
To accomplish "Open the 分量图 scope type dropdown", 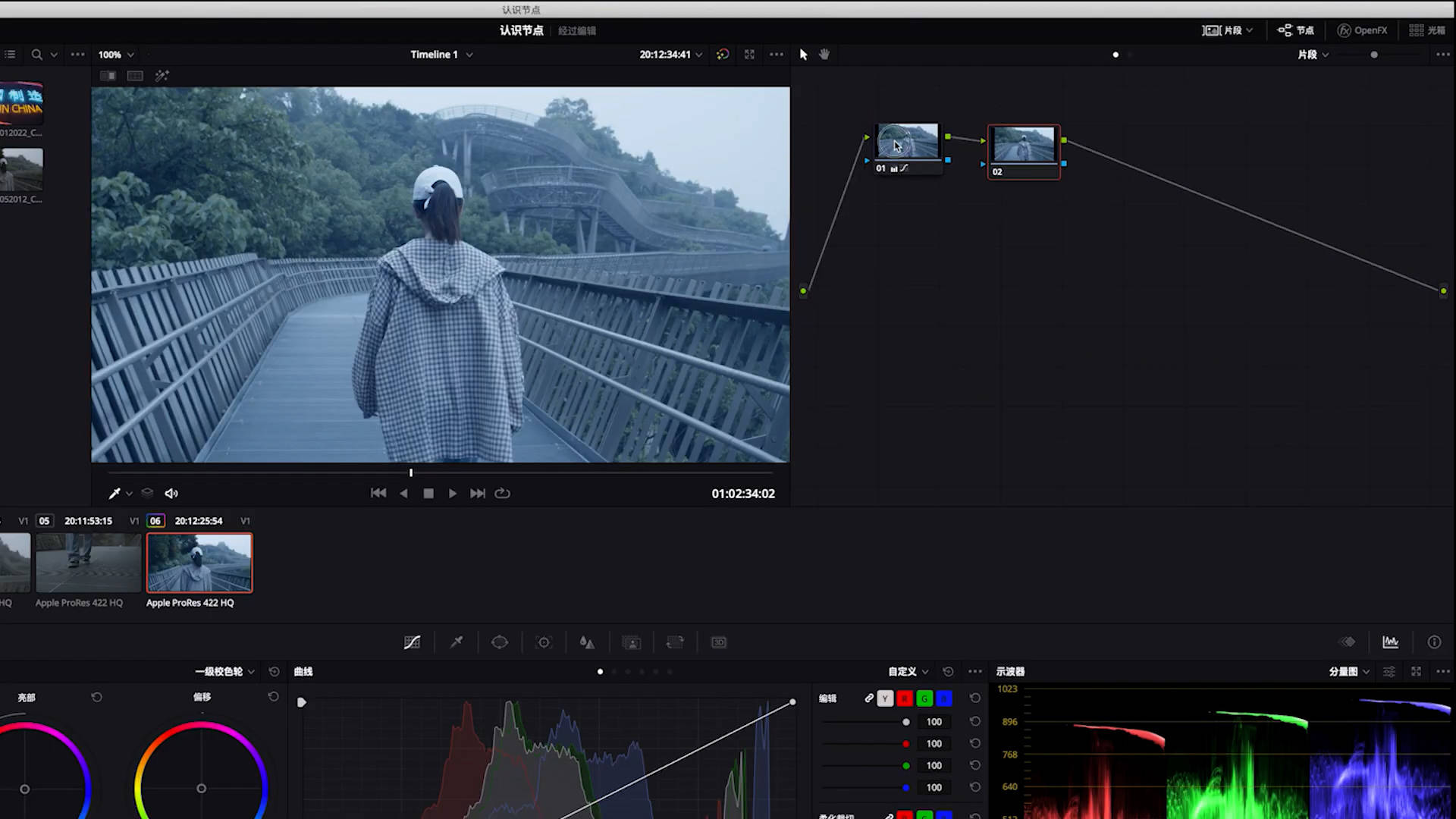I will point(1349,672).
